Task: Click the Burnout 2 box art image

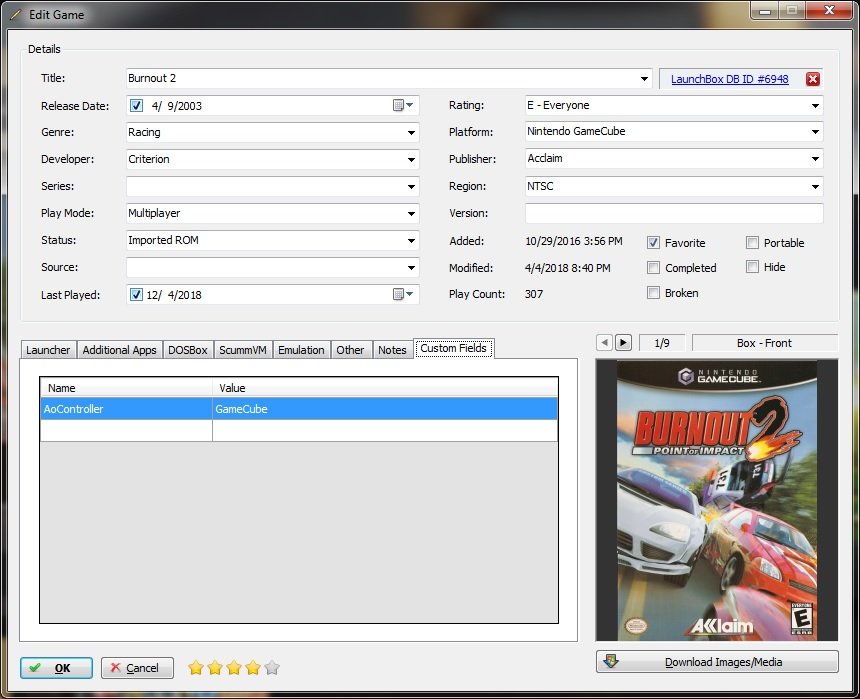Action: click(717, 500)
